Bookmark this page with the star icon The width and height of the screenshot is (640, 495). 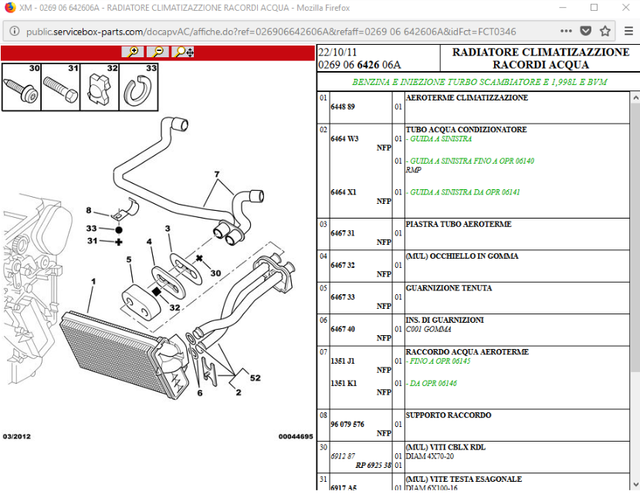(x=605, y=31)
